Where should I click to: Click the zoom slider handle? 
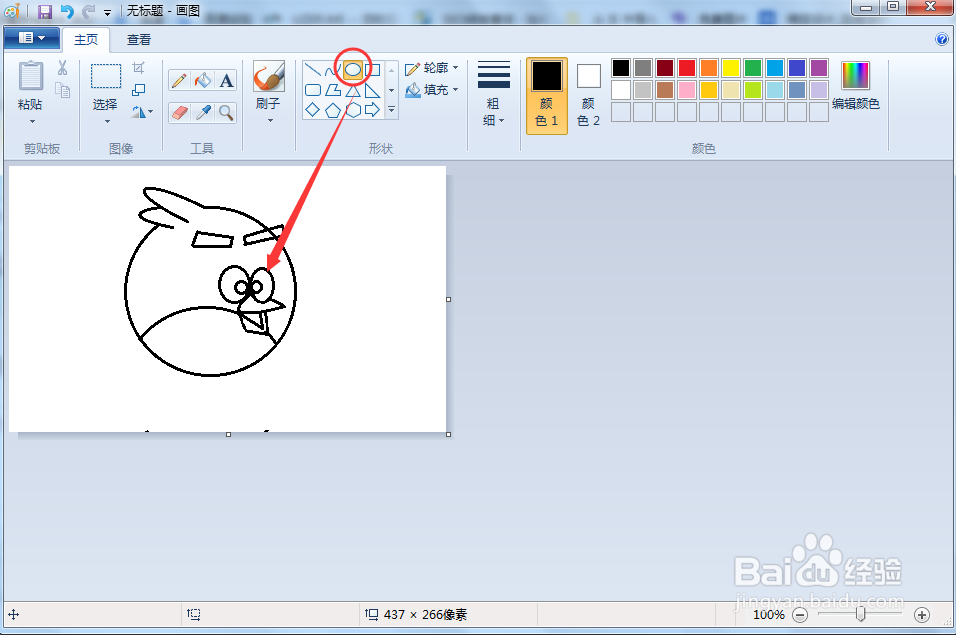click(x=860, y=614)
